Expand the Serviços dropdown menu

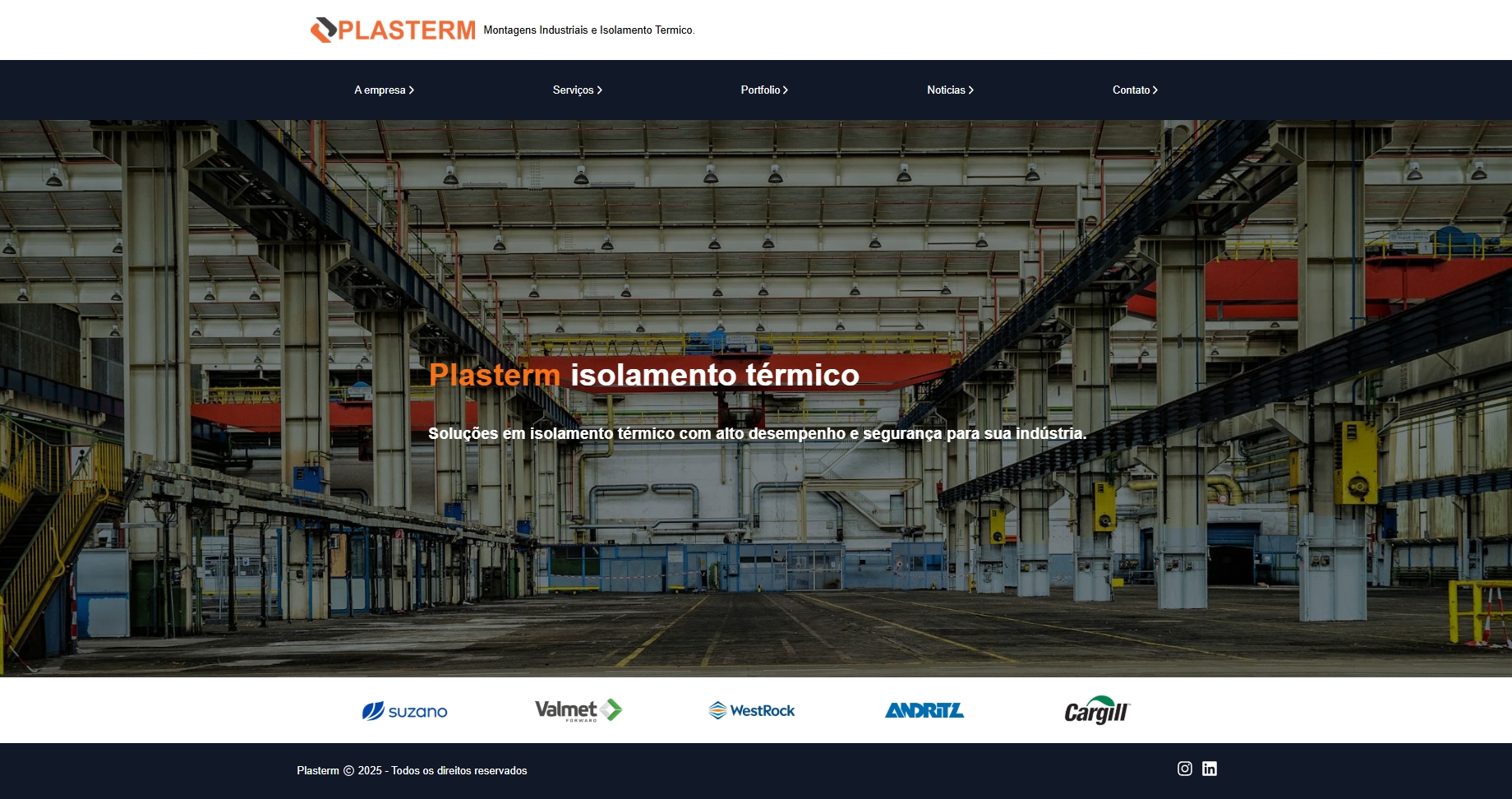point(577,90)
